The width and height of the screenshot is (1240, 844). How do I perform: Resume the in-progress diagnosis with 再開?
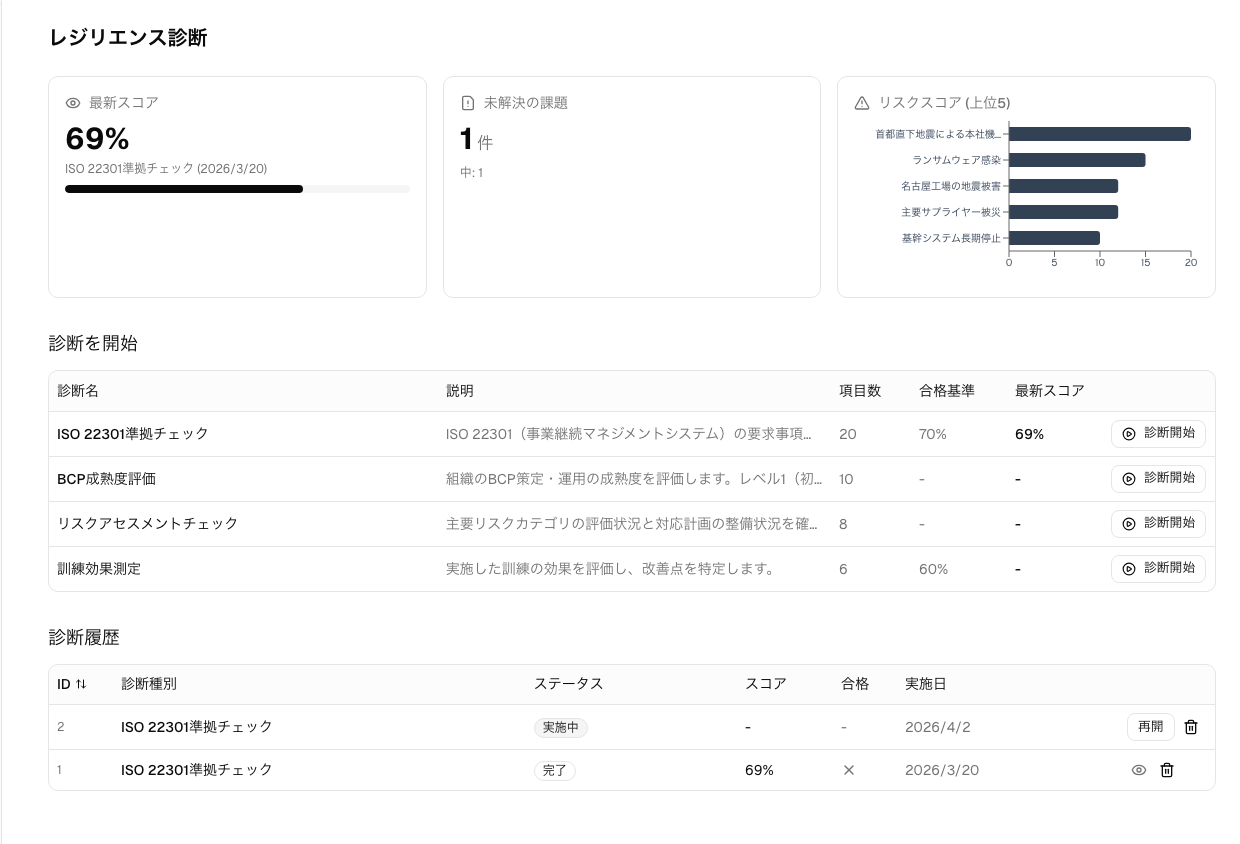click(x=1151, y=727)
